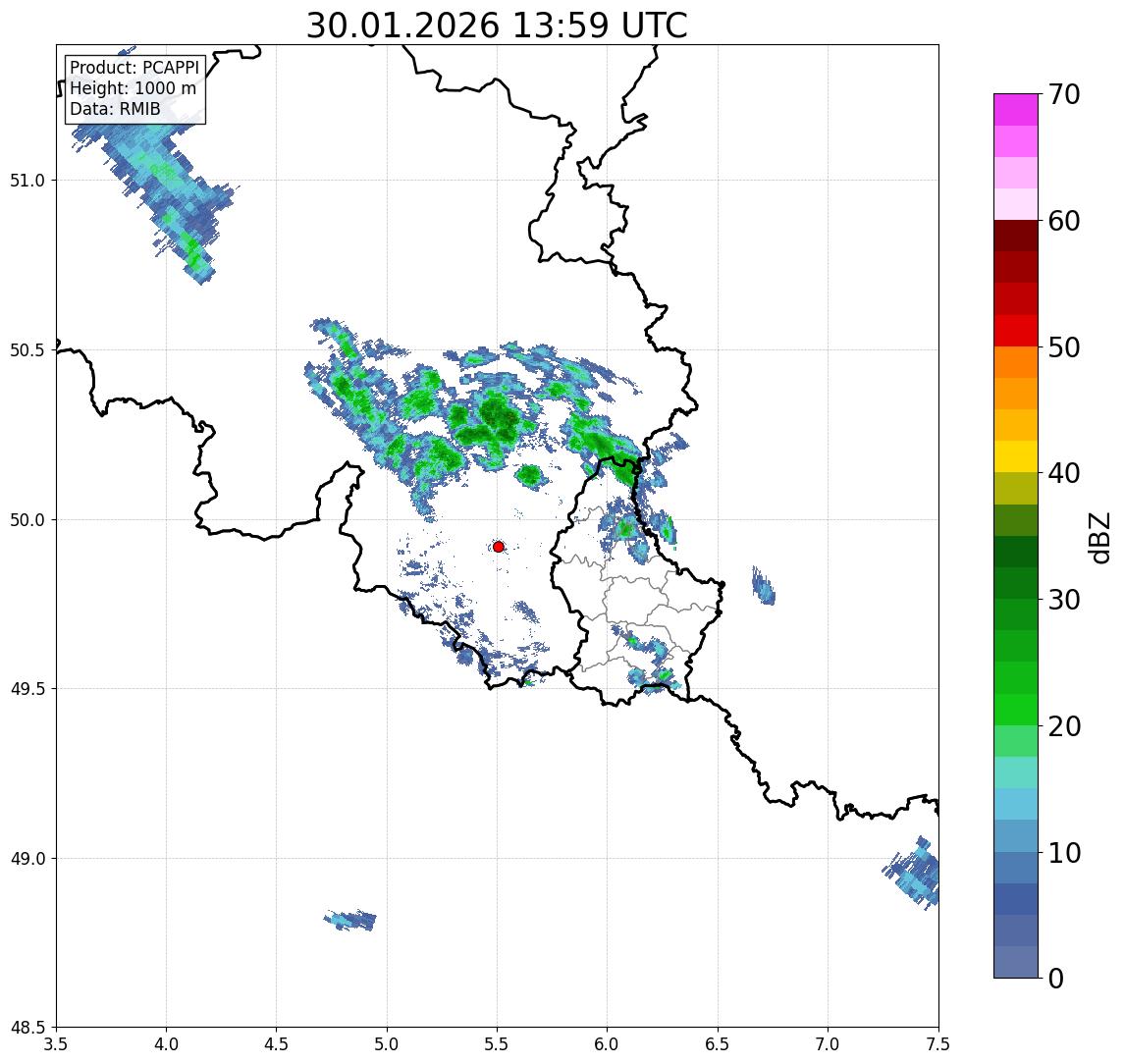
Task: Click the magenta top swatch of colorbar
Action: point(1016,110)
